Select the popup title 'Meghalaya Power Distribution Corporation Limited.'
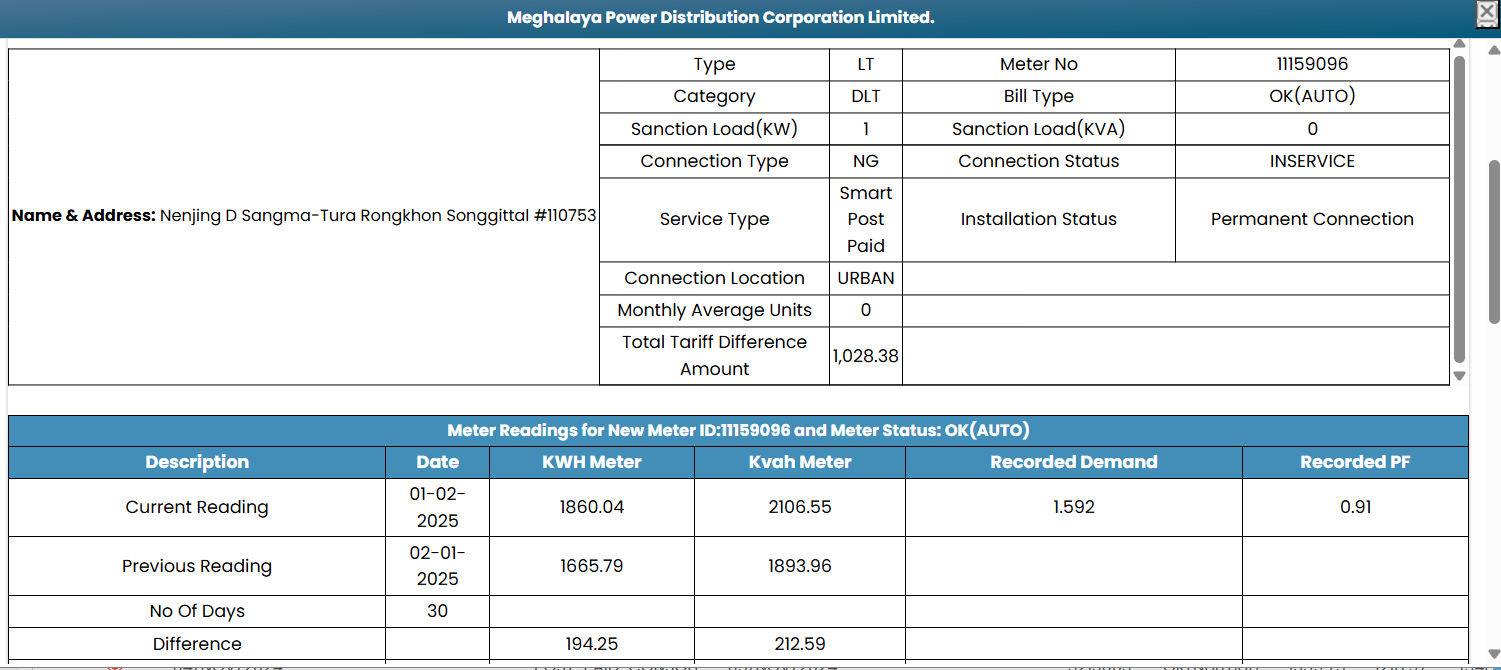This screenshot has width=1501, height=670. [x=721, y=18]
